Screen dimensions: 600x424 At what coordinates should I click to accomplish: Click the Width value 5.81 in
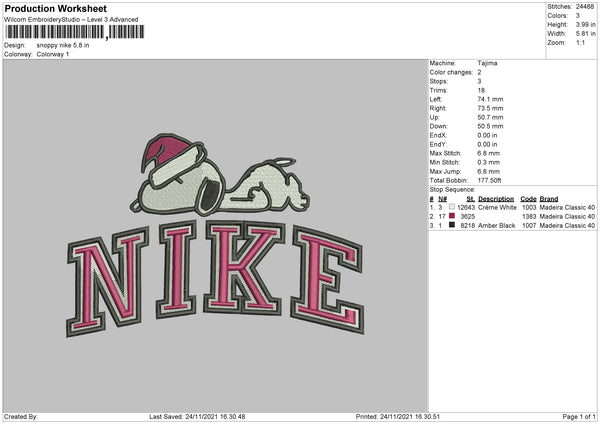tap(585, 34)
